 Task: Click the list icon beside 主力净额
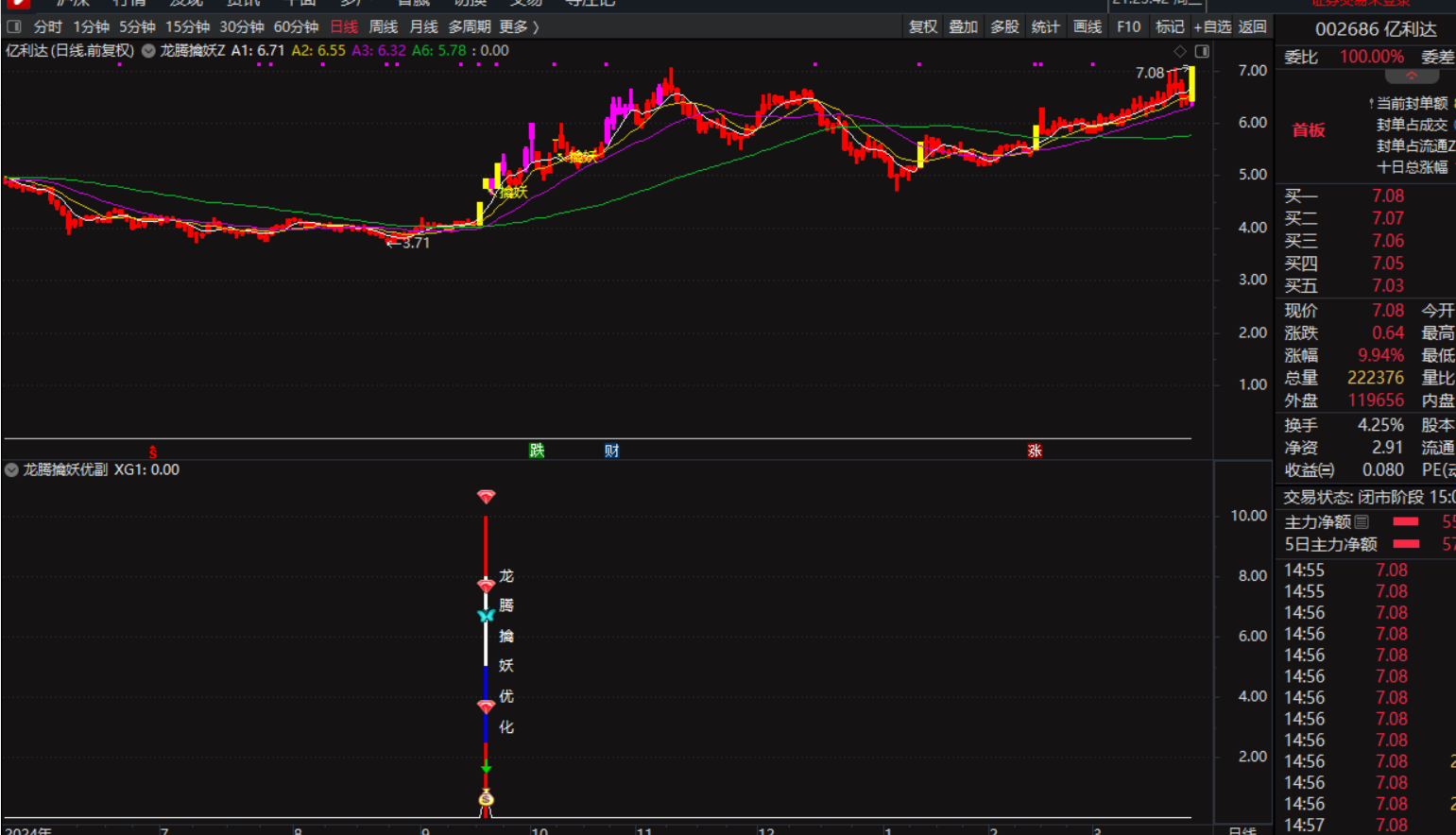pyautogui.click(x=1362, y=521)
